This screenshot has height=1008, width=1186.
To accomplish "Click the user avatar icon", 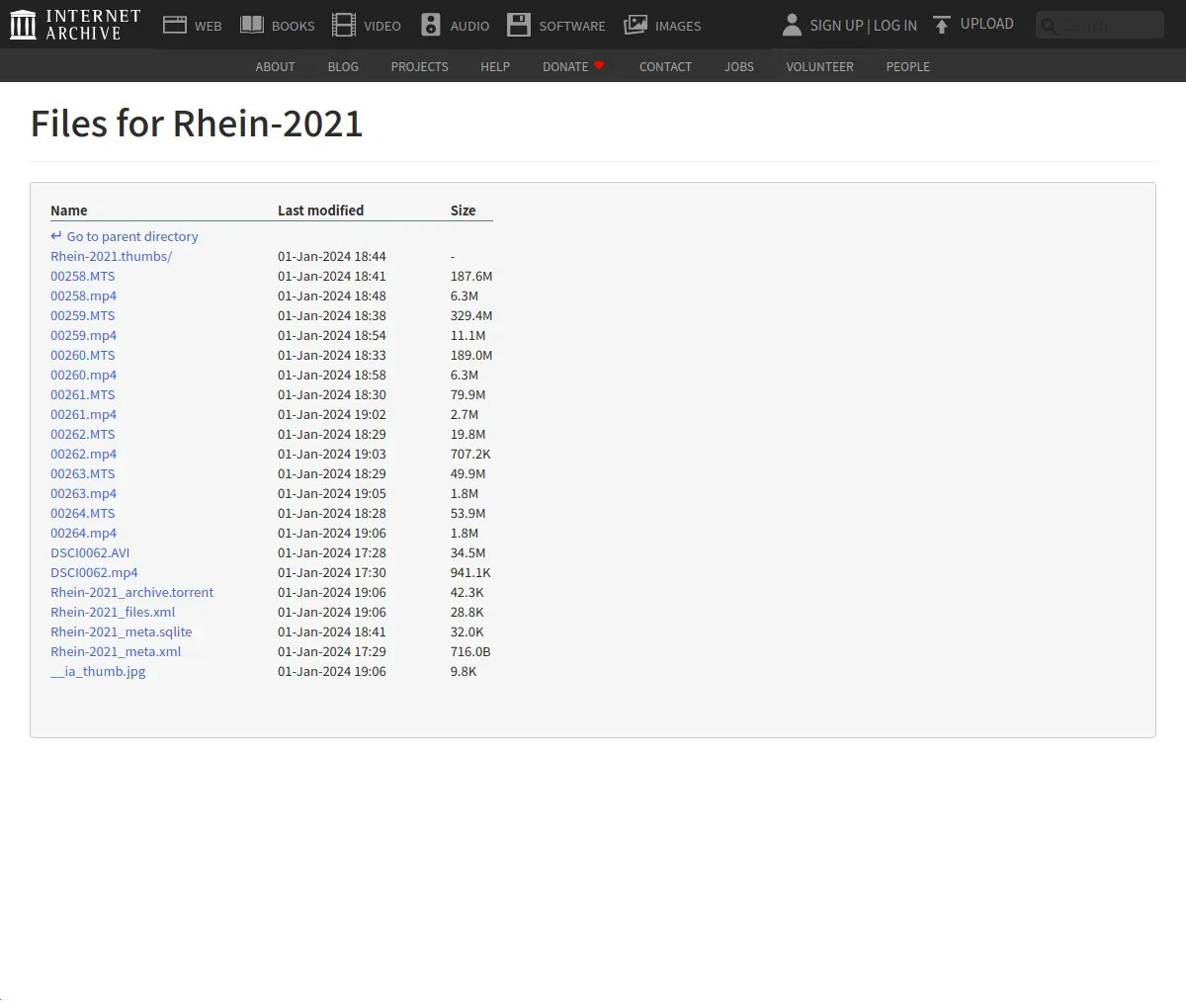I will (x=792, y=25).
